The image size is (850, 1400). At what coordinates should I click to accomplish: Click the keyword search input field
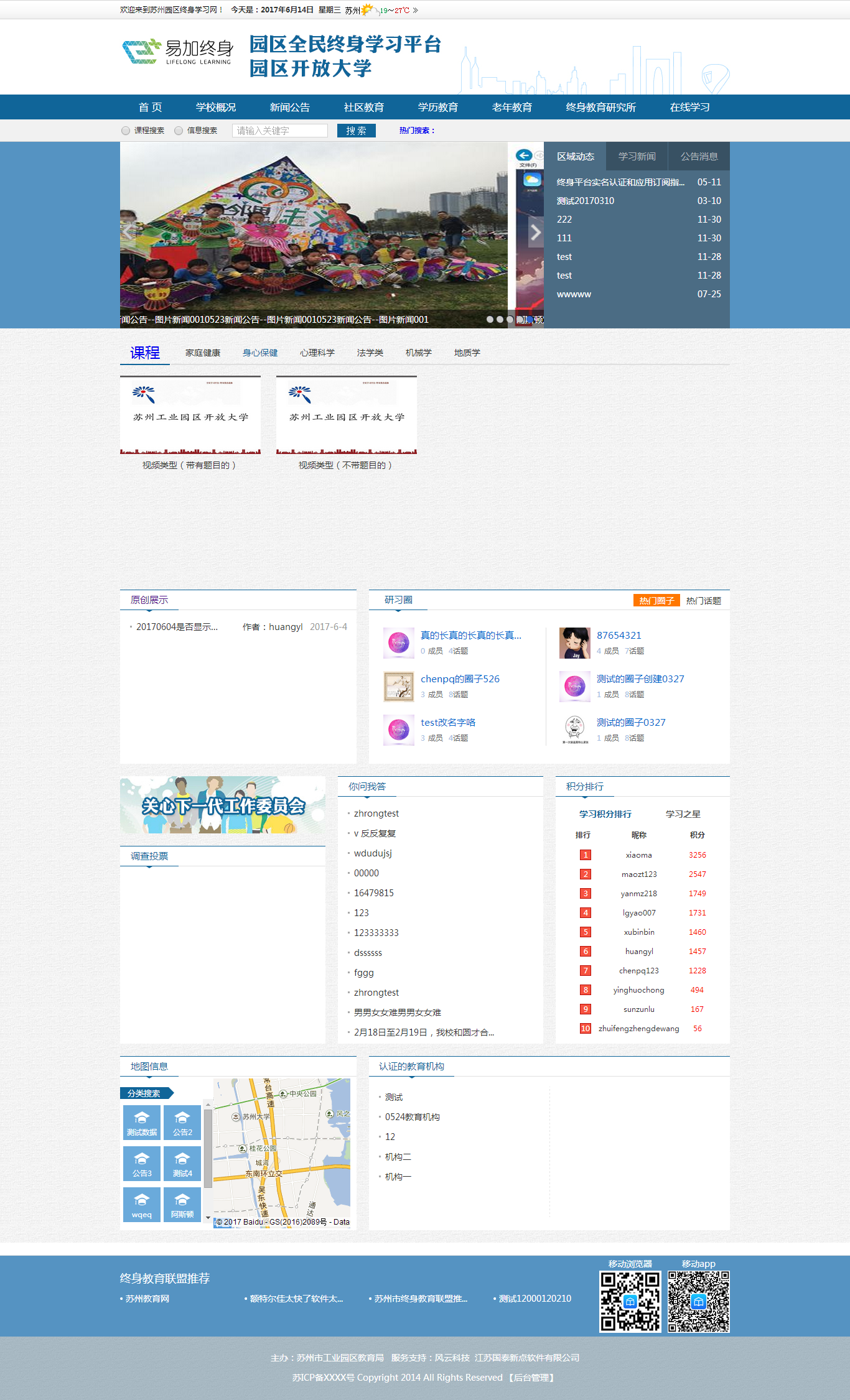(x=279, y=131)
